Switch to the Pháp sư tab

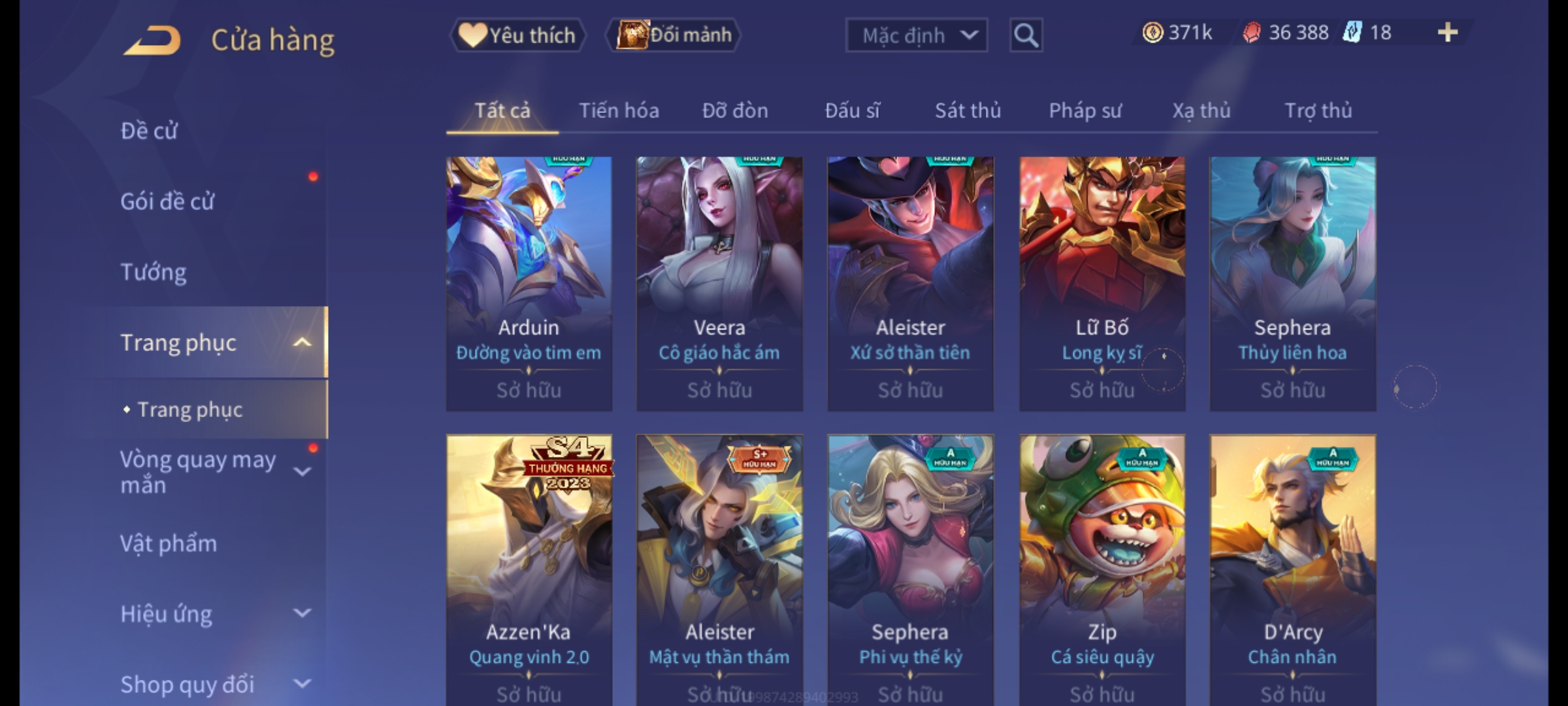click(x=1085, y=110)
